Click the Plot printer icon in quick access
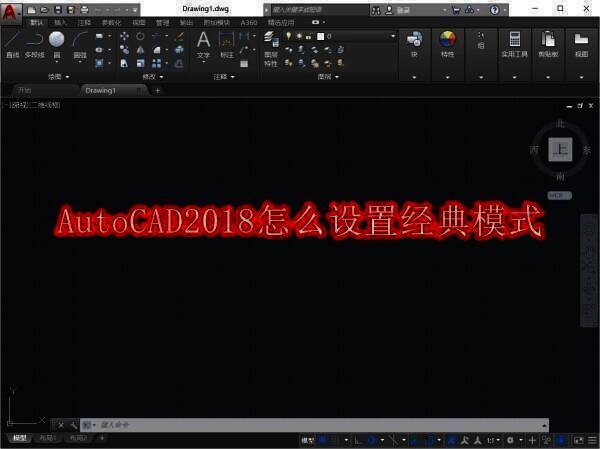Viewport: 600px width, 449px height. pos(85,10)
